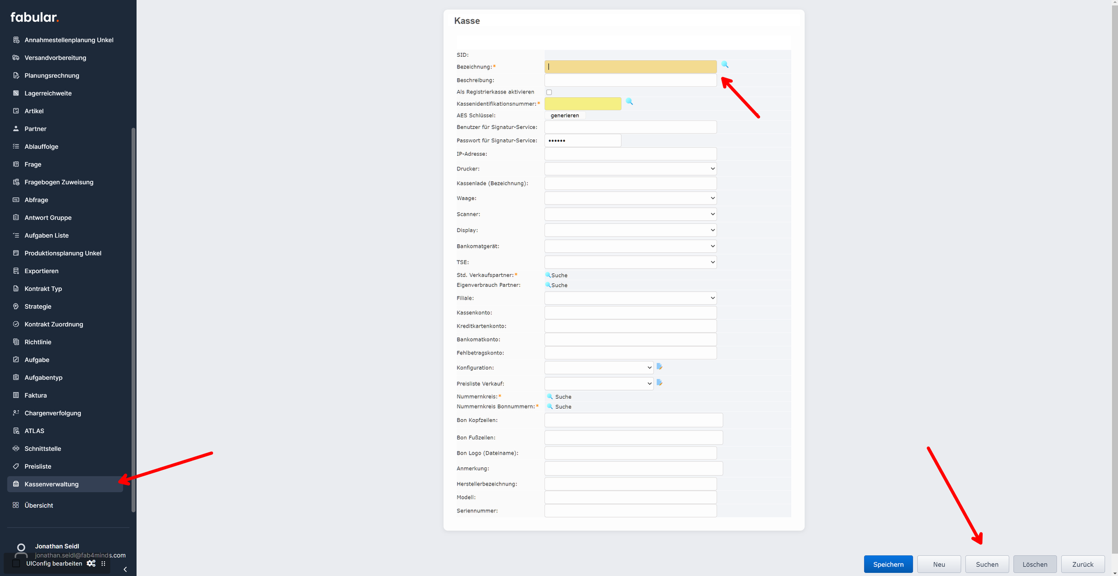Click into the IP-Adresse input field
This screenshot has height=576, width=1118.
630,154
